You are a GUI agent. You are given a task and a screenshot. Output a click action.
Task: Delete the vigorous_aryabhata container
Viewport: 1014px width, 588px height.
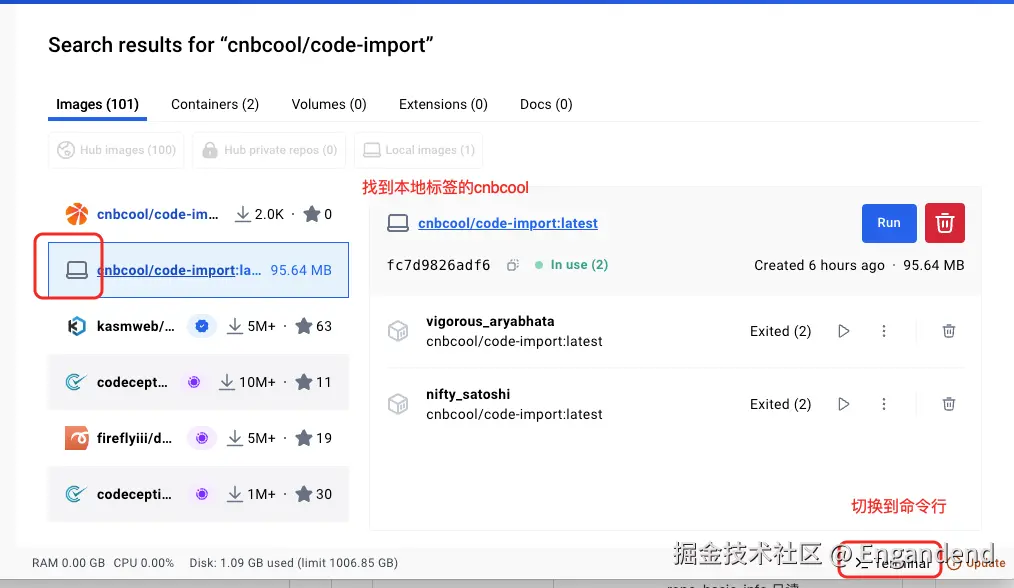pyautogui.click(x=949, y=331)
